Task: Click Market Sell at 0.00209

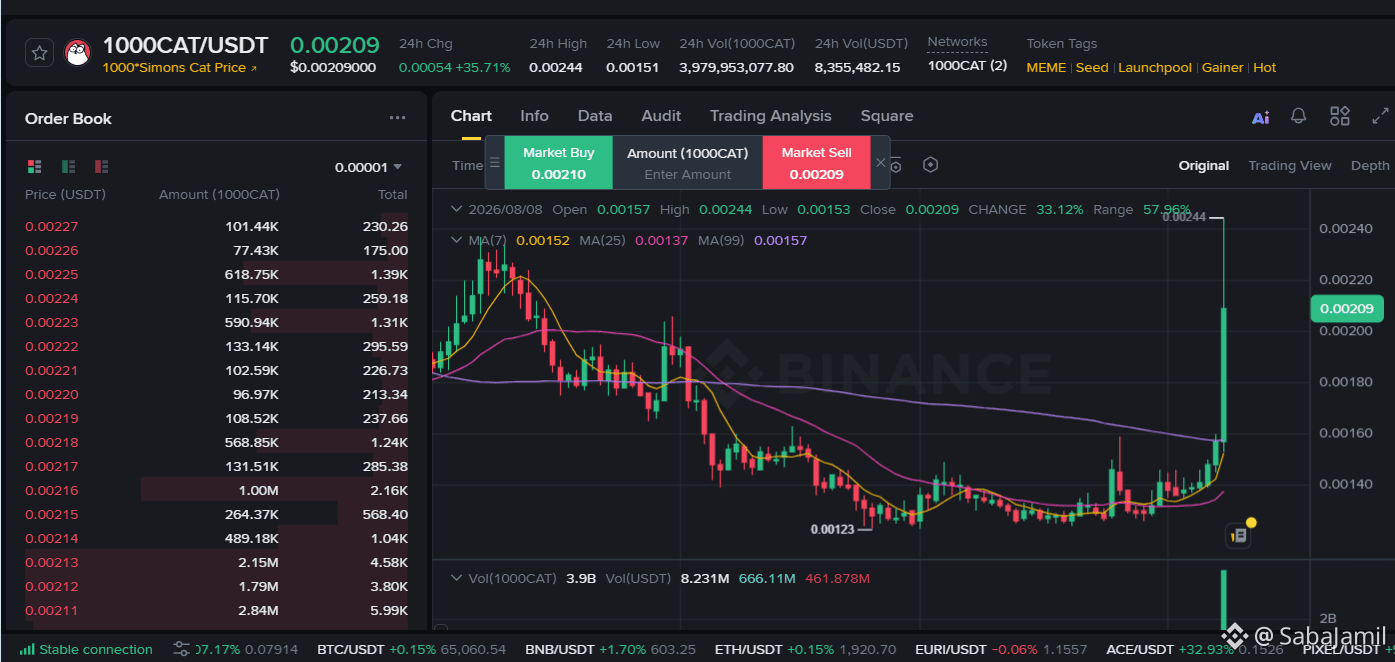Action: 816,163
